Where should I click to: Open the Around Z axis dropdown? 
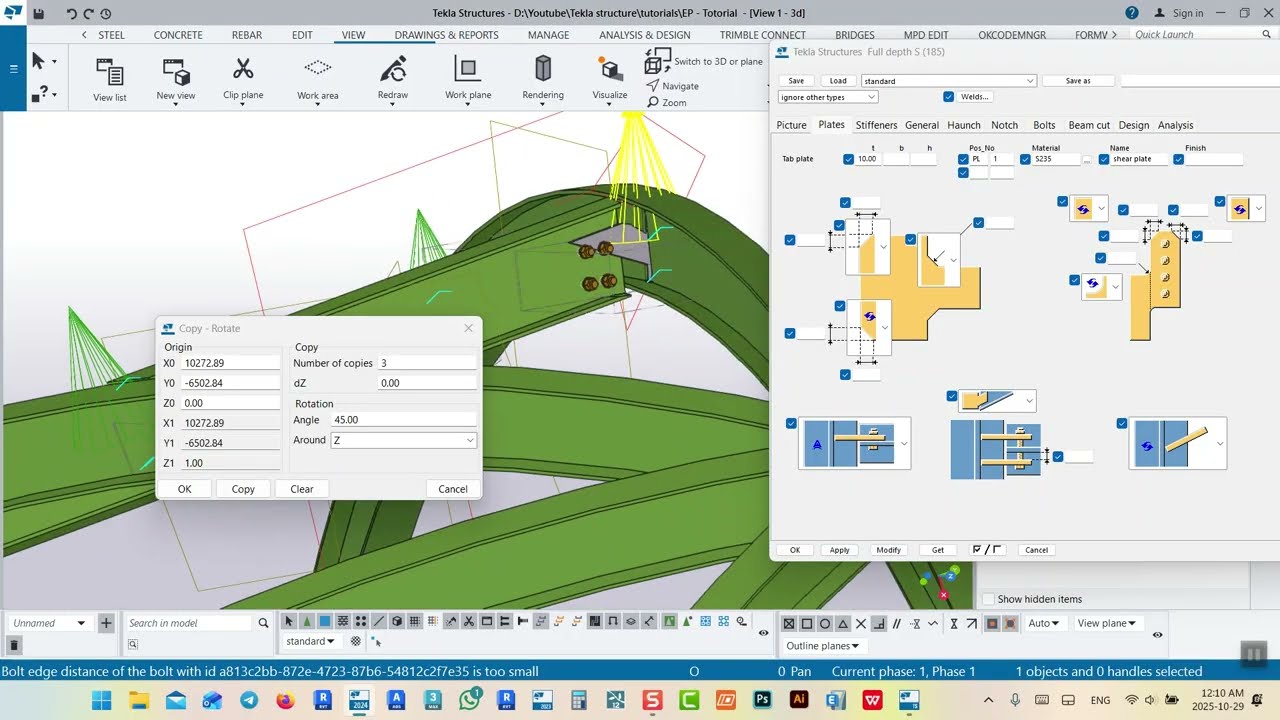[x=404, y=440]
